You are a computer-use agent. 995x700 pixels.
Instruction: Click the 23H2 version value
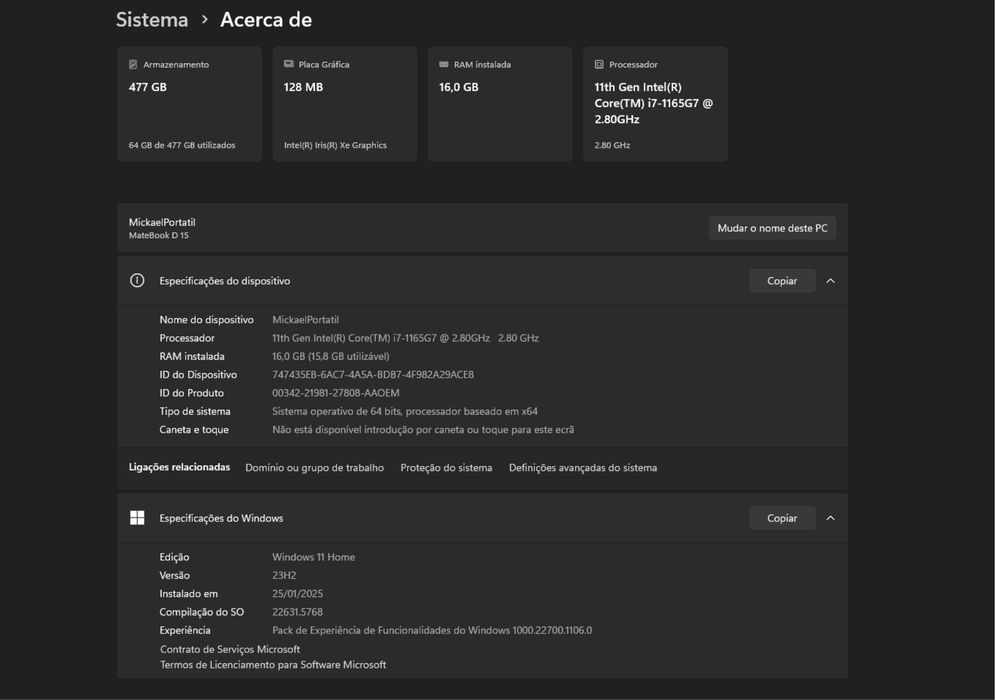click(284, 575)
